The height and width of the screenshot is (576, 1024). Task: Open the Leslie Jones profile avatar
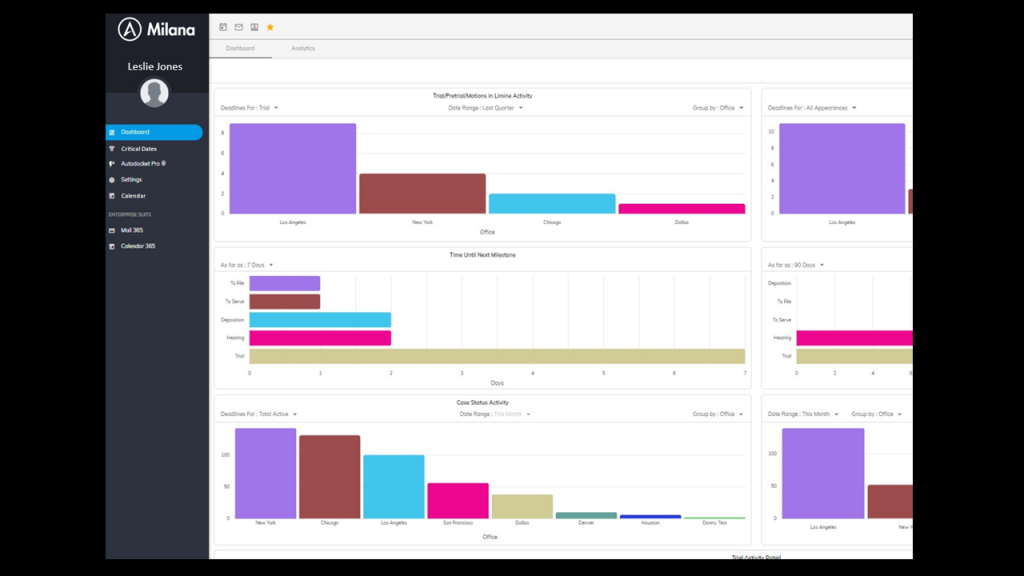[x=154, y=93]
